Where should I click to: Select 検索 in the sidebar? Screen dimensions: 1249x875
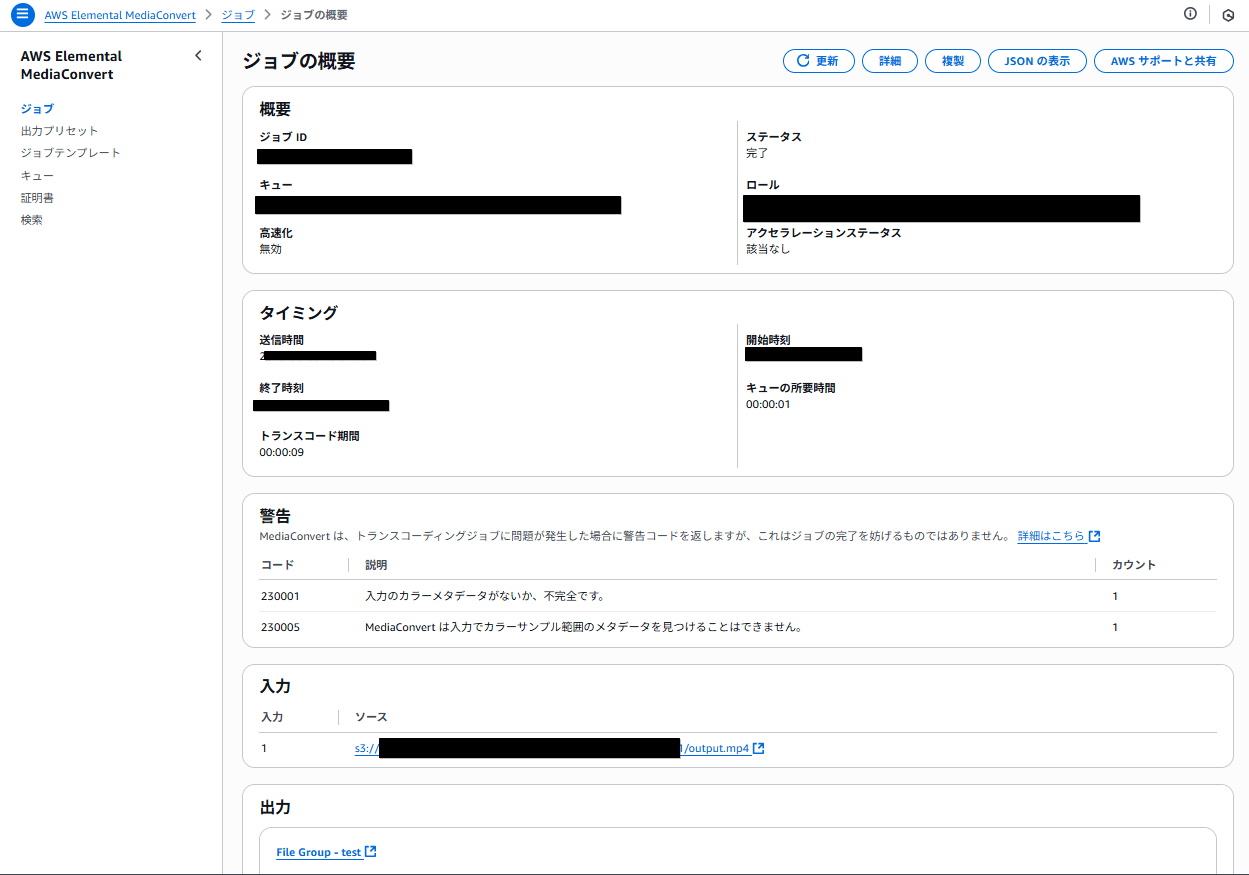(32, 220)
